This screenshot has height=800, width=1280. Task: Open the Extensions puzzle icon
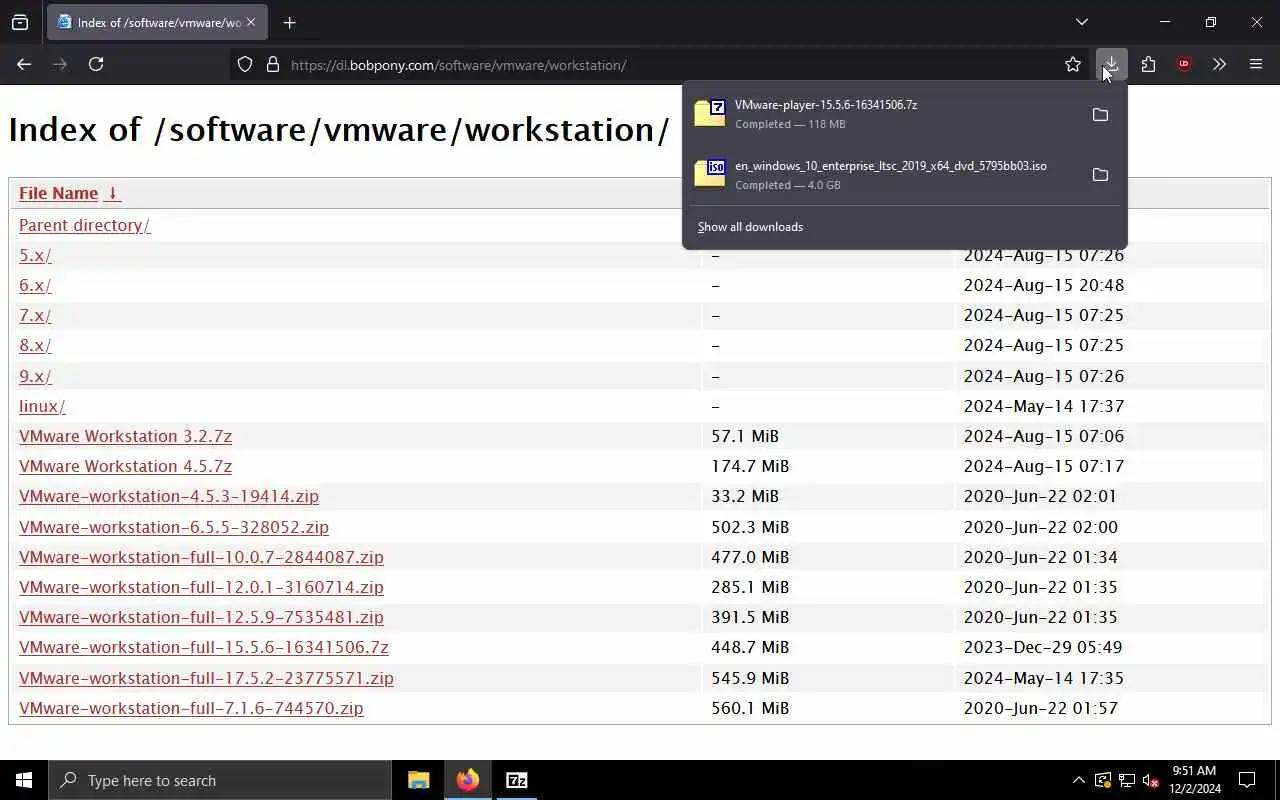[x=1148, y=64]
